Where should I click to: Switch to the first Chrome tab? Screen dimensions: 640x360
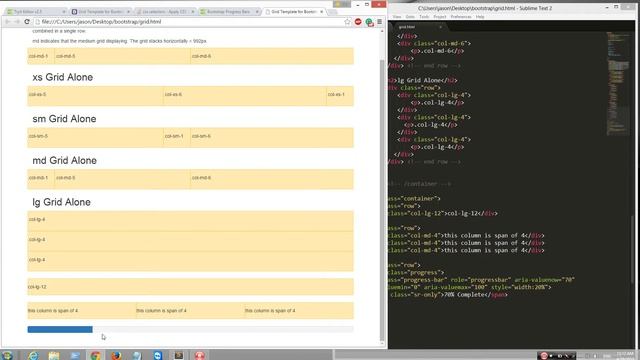point(36,11)
